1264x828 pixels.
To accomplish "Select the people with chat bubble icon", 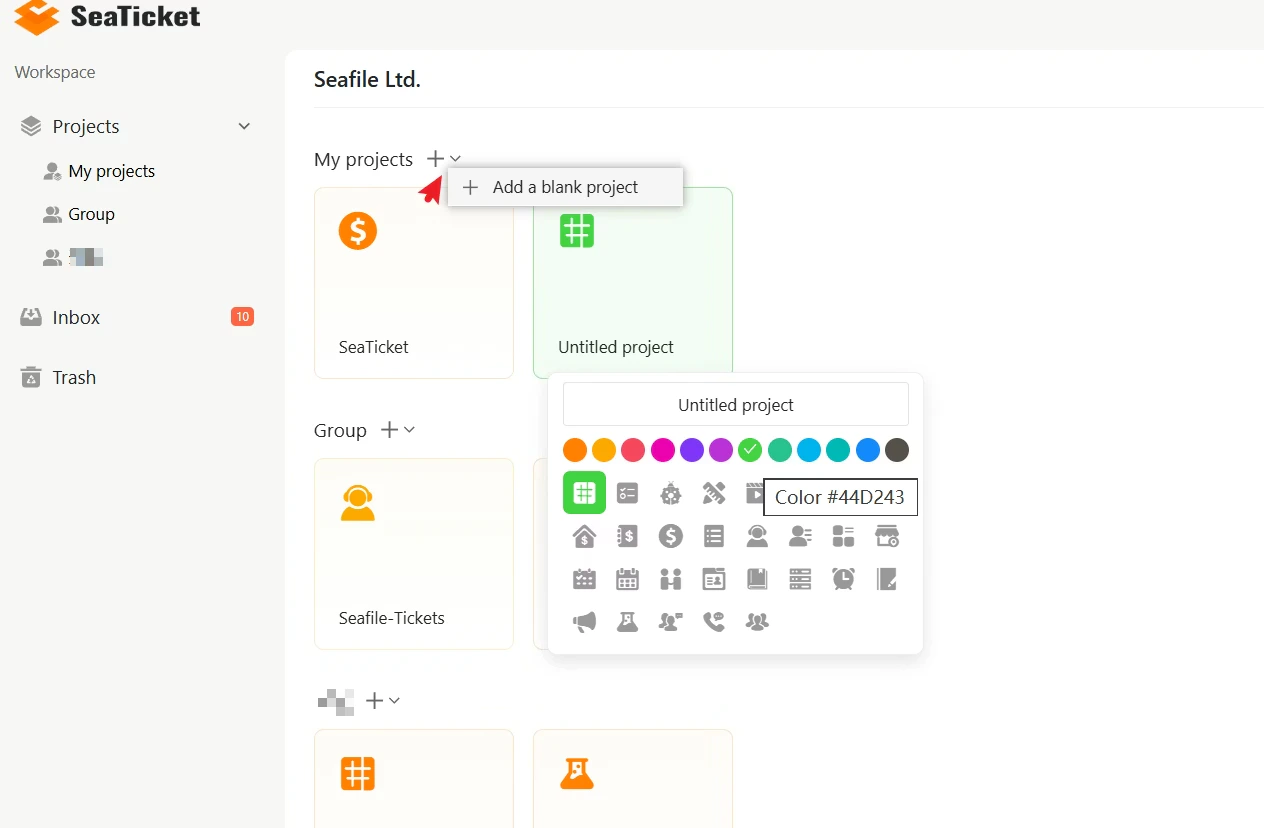I will tap(670, 621).
